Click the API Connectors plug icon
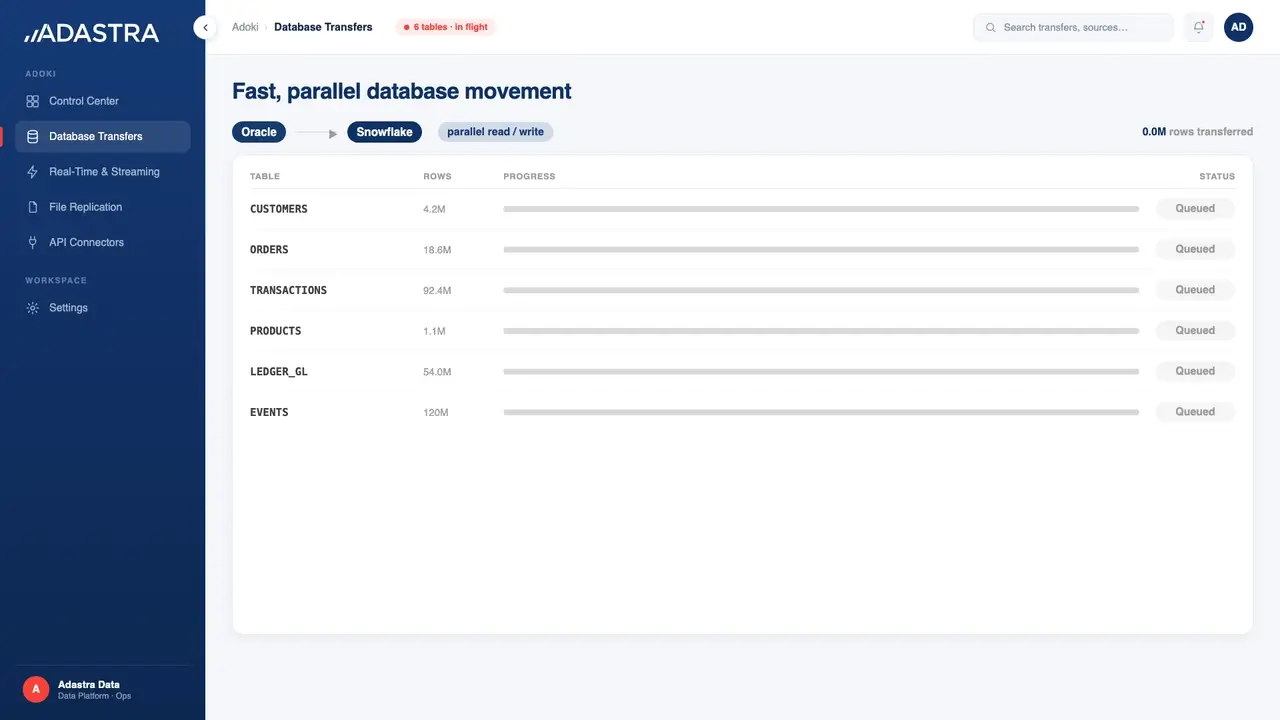Viewport: 1280px width, 720px height. point(32,242)
